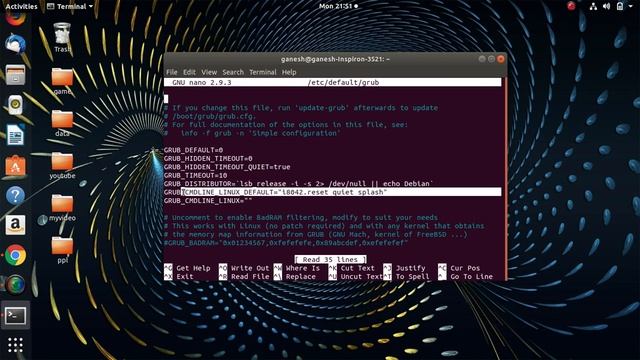
Task: Click the volume icon in top bar
Action: pyautogui.click(x=607, y=6)
